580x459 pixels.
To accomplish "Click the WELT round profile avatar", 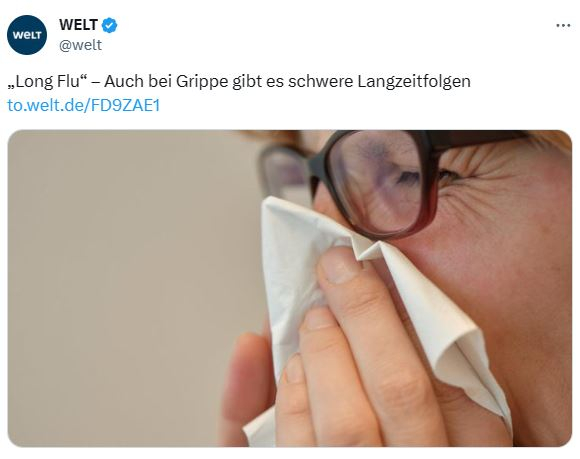I will [27, 35].
